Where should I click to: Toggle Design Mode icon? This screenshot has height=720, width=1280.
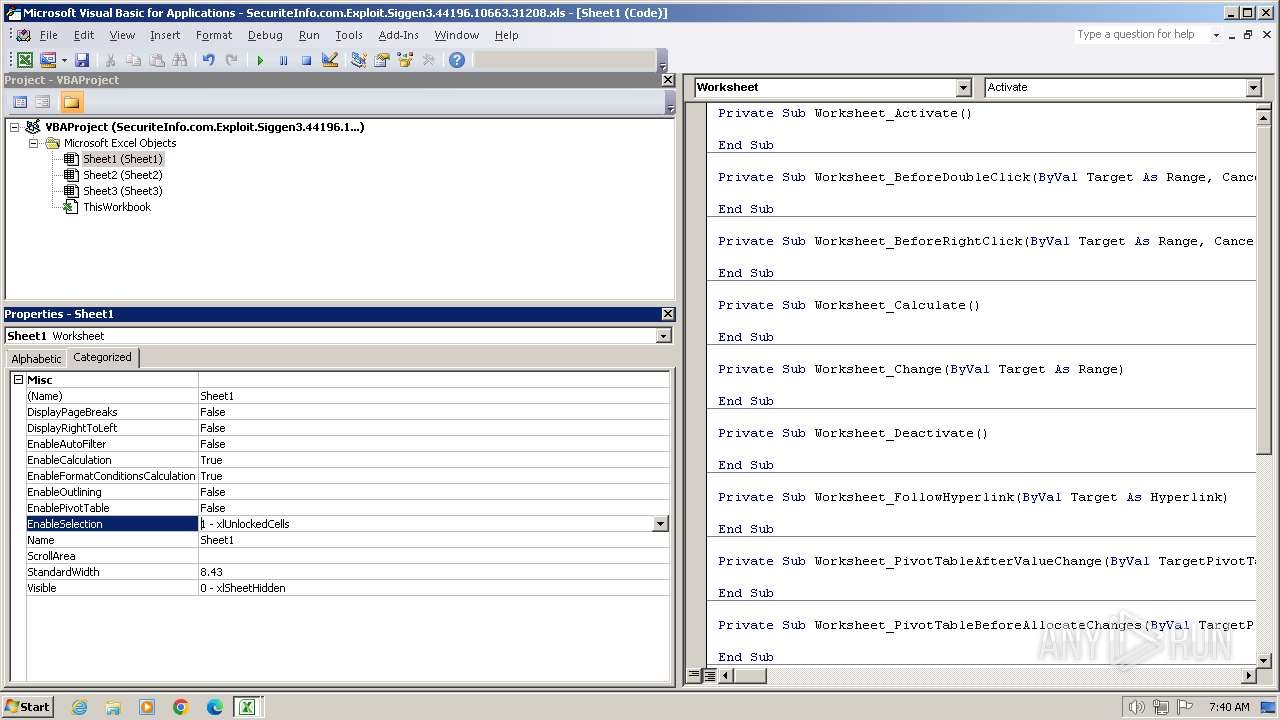[329, 60]
